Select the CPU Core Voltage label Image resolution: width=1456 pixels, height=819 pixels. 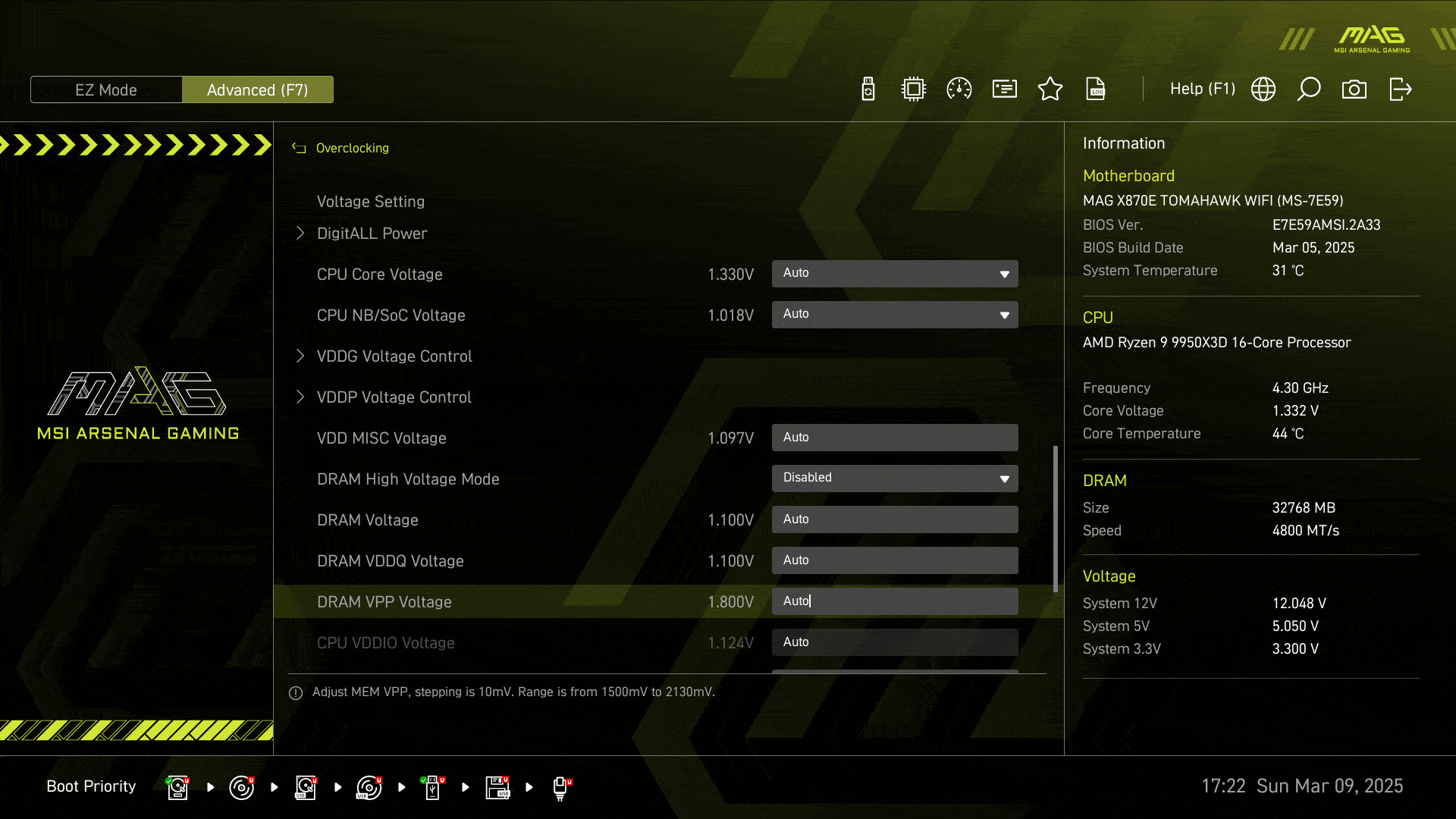pyautogui.click(x=379, y=275)
